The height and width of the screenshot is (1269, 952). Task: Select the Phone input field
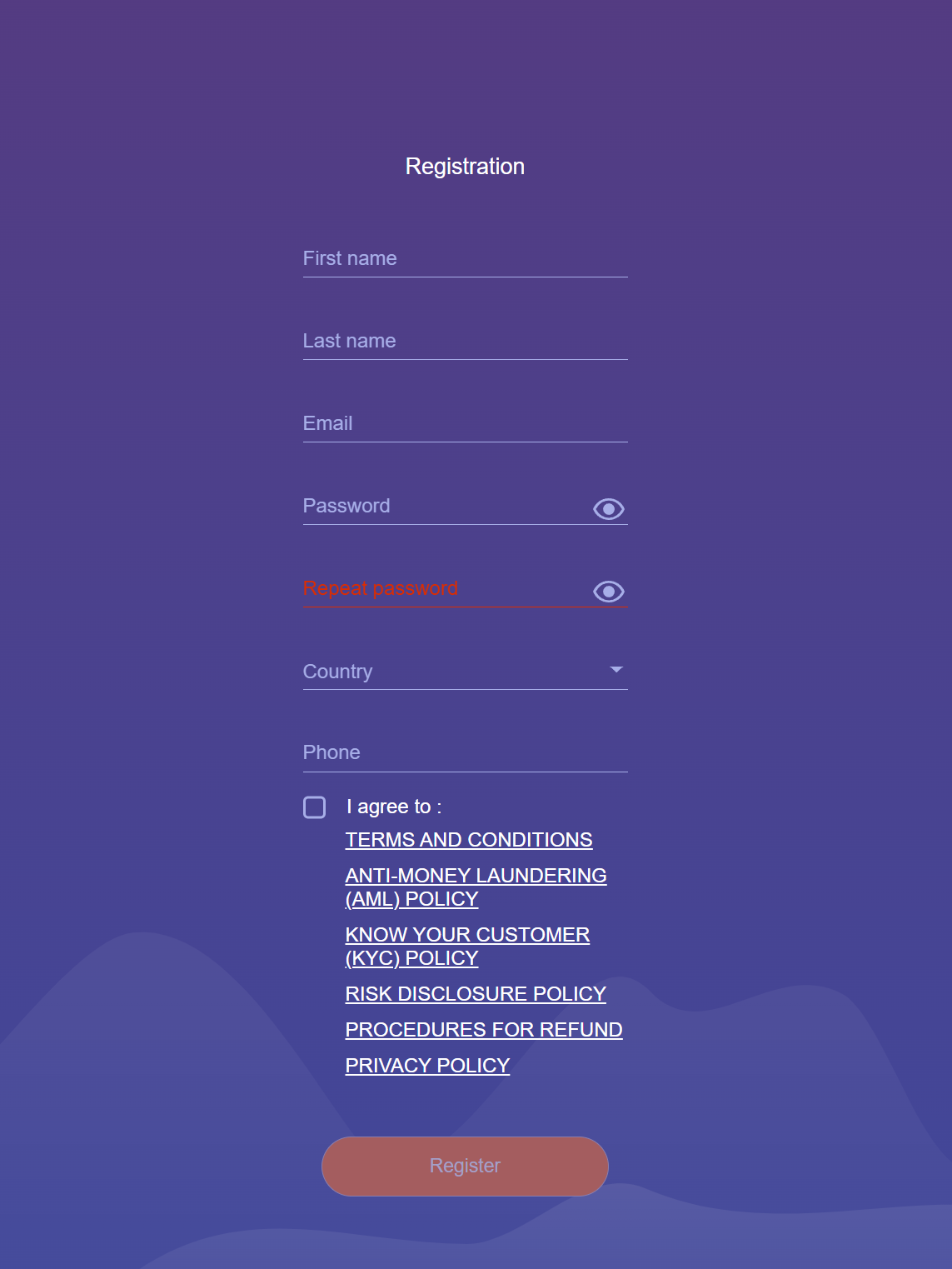(x=465, y=753)
